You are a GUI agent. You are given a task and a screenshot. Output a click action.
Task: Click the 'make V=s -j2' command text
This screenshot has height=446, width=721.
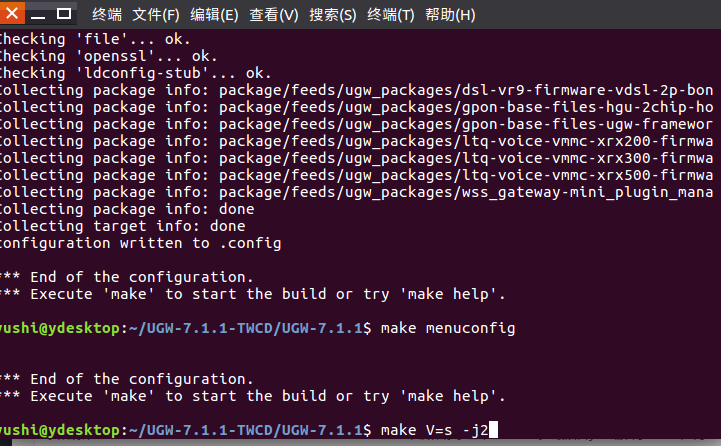435,430
